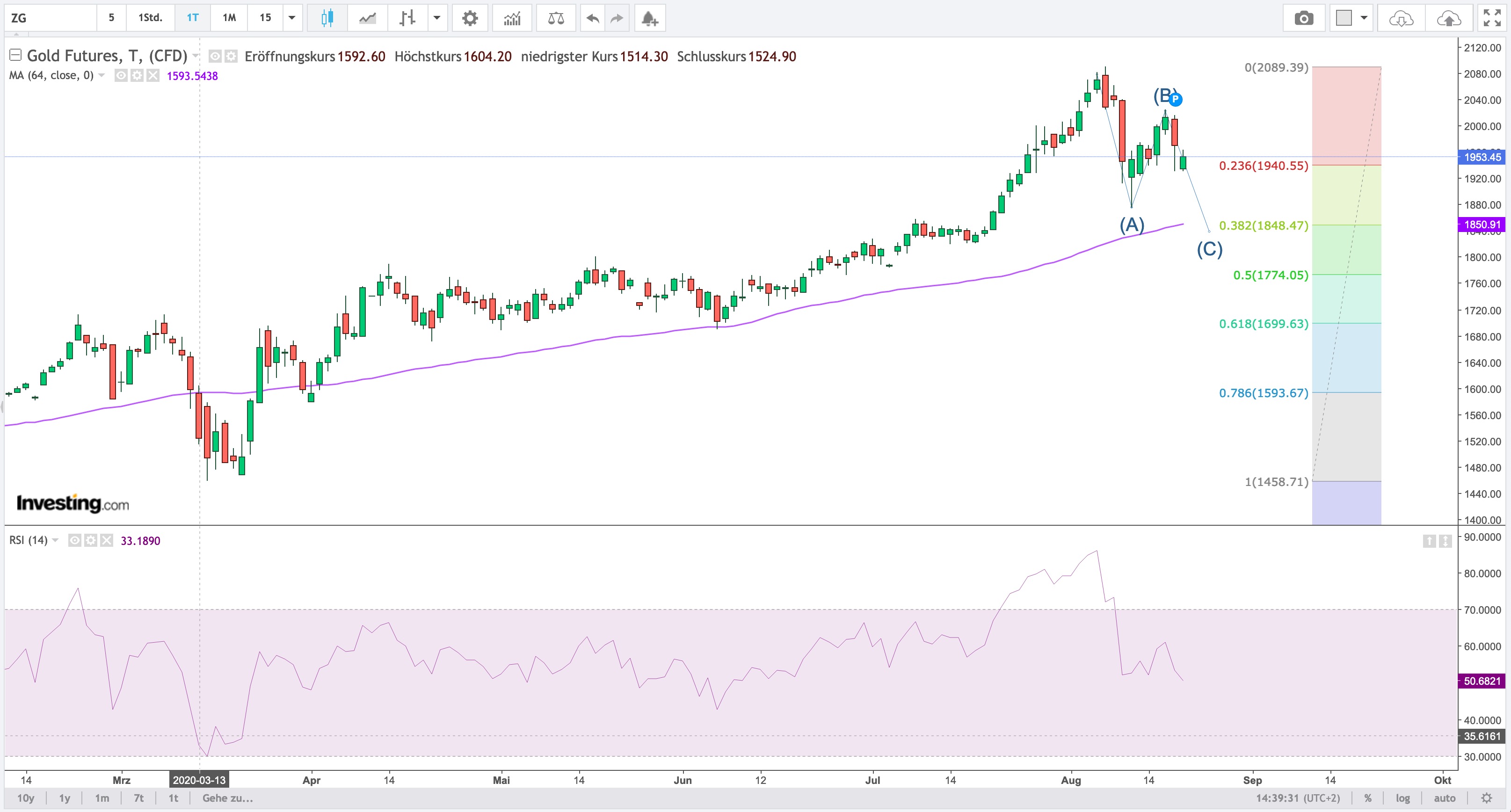Select the 1M interval tab
Viewport: 1511px width, 812px height.
(229, 18)
